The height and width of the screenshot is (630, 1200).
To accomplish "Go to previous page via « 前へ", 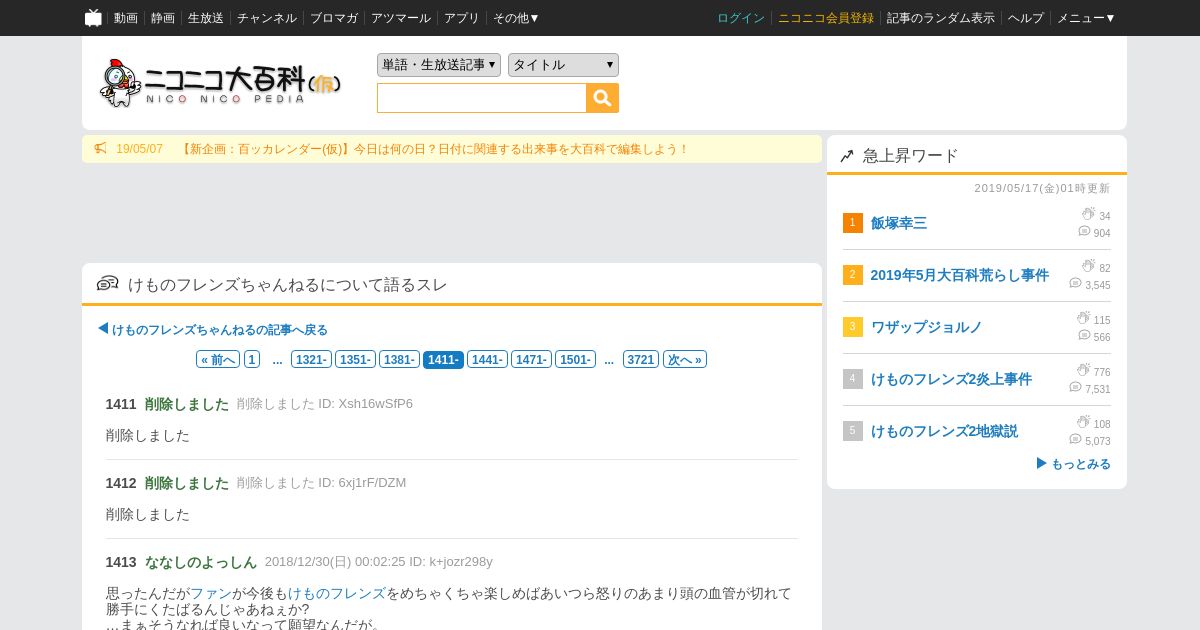I will [218, 359].
